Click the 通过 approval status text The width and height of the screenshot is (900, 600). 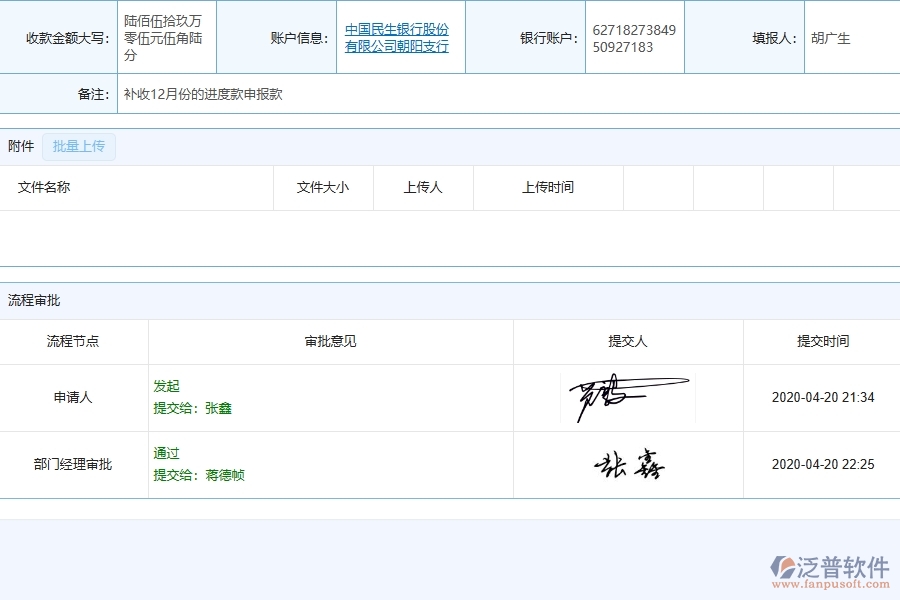pyautogui.click(x=167, y=453)
